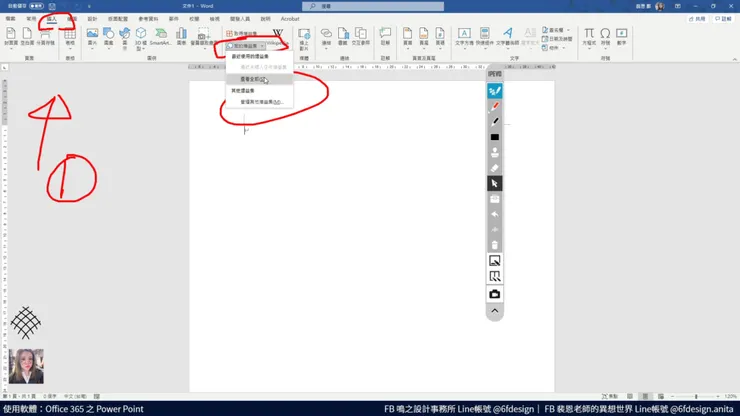Pick the black color swatch in overlay
This screenshot has height=416, width=740.
coord(495,137)
